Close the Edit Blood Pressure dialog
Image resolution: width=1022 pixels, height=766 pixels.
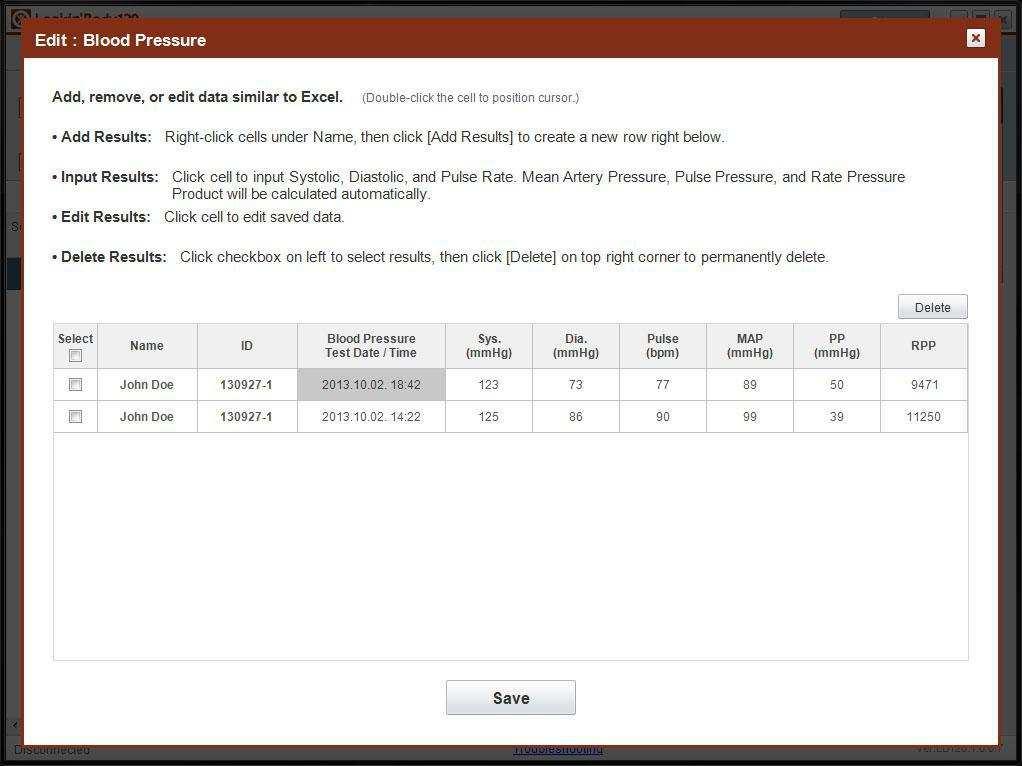[x=975, y=38]
